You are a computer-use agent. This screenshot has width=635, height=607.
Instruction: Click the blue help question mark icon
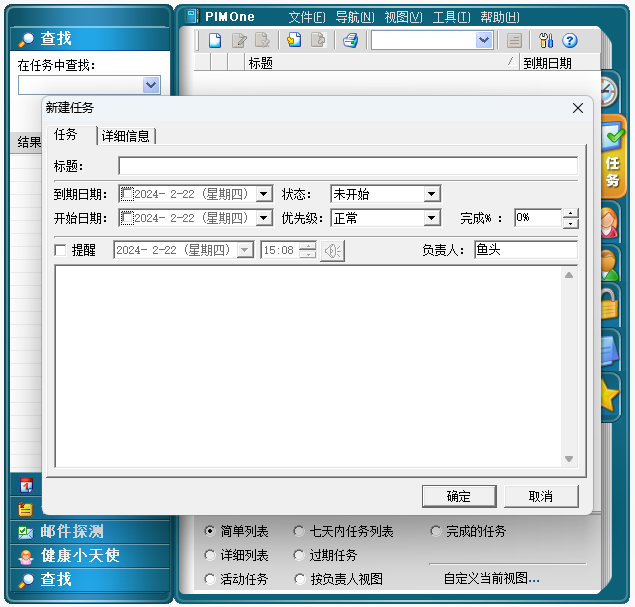pos(570,40)
